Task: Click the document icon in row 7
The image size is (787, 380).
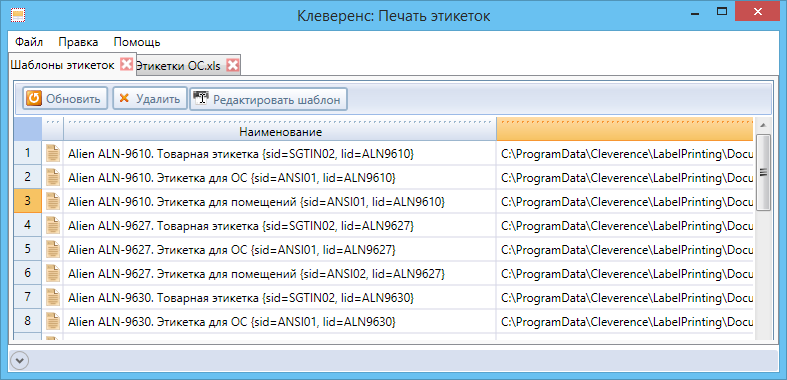Action: (x=52, y=298)
